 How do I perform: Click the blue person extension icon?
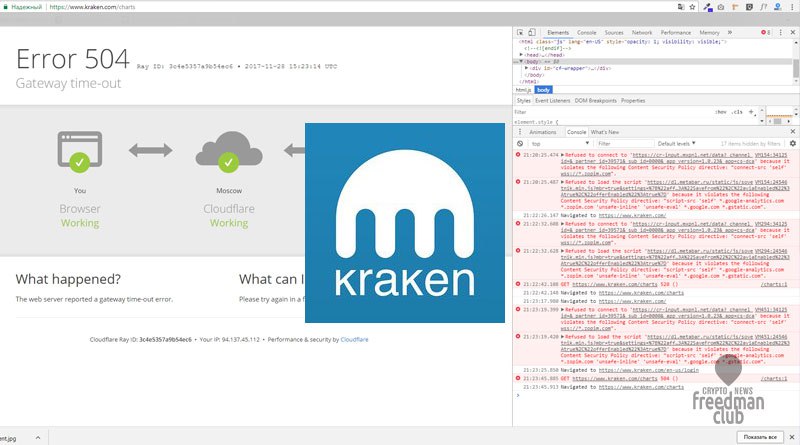tap(778, 7)
